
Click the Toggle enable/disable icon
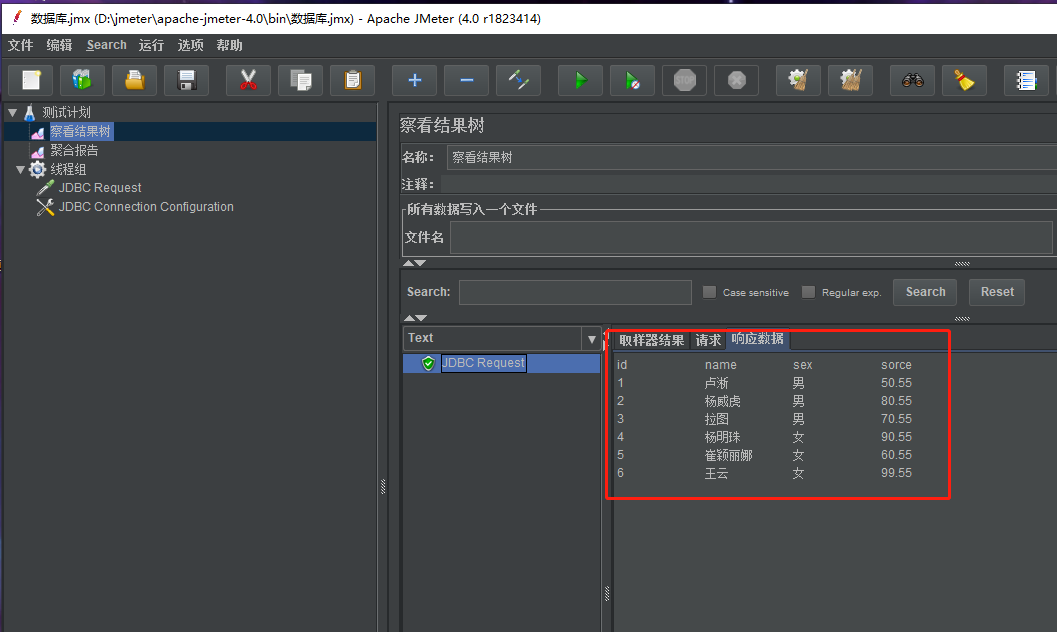click(x=518, y=80)
